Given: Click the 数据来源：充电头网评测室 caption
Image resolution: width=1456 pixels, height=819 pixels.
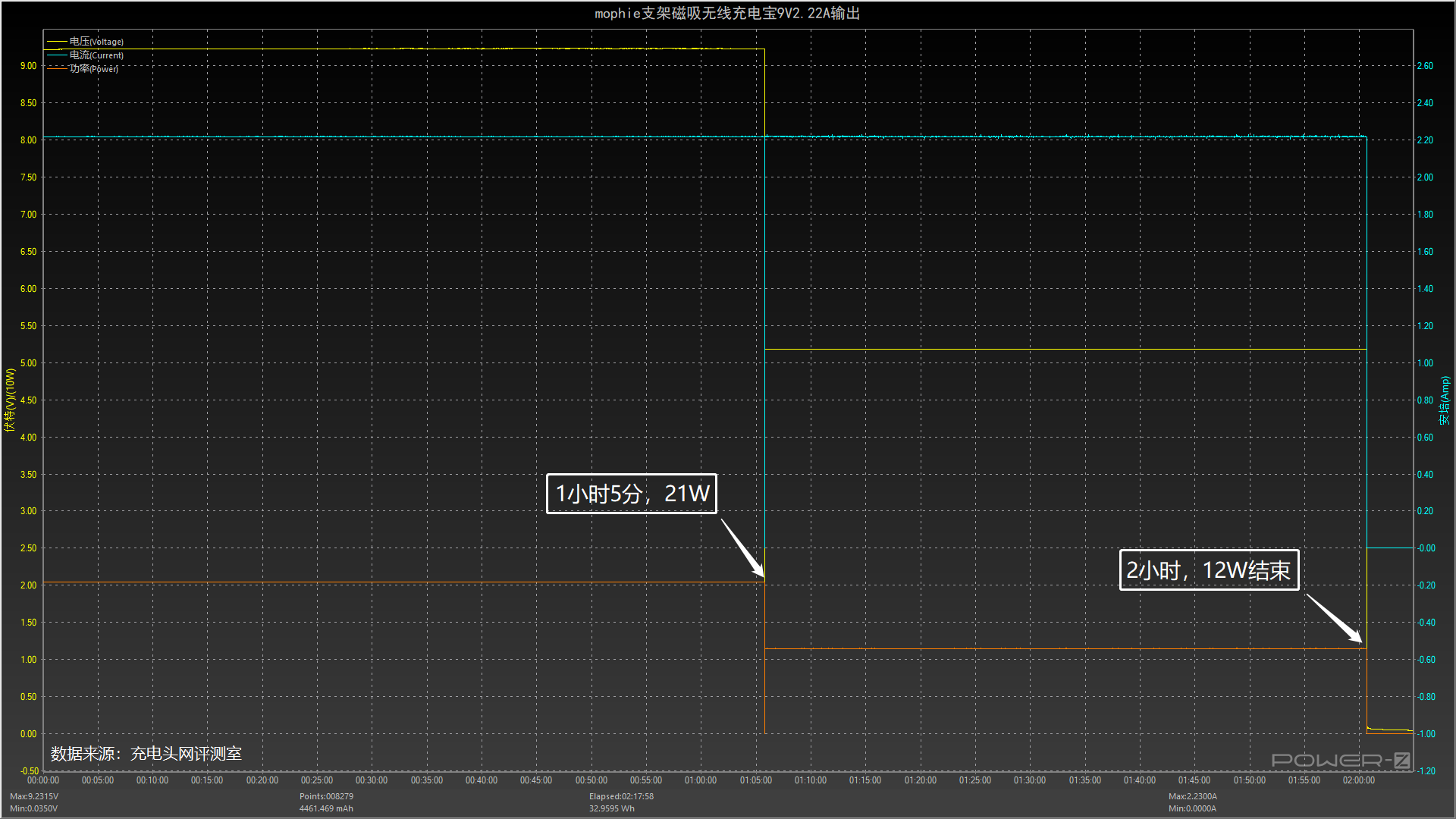Looking at the screenshot, I should pyautogui.click(x=146, y=754).
